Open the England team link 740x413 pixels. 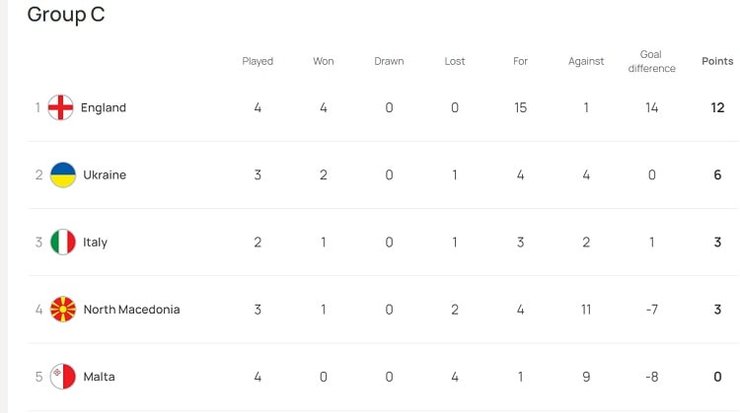[x=103, y=108]
